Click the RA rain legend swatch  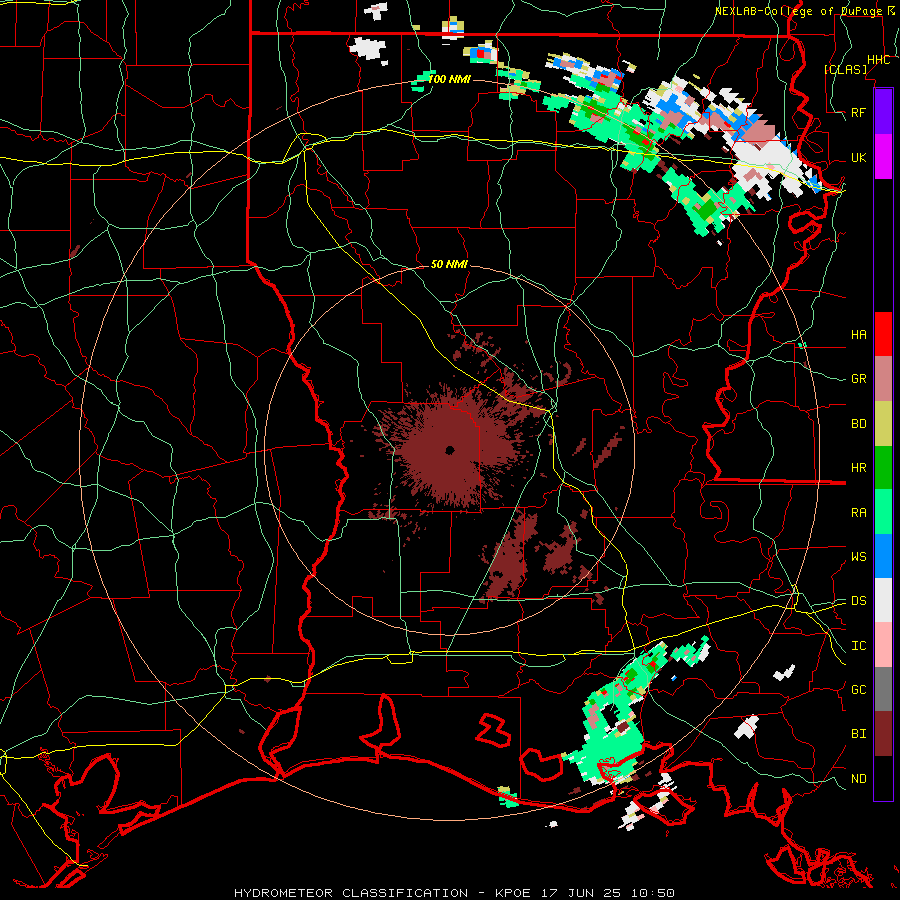[883, 512]
